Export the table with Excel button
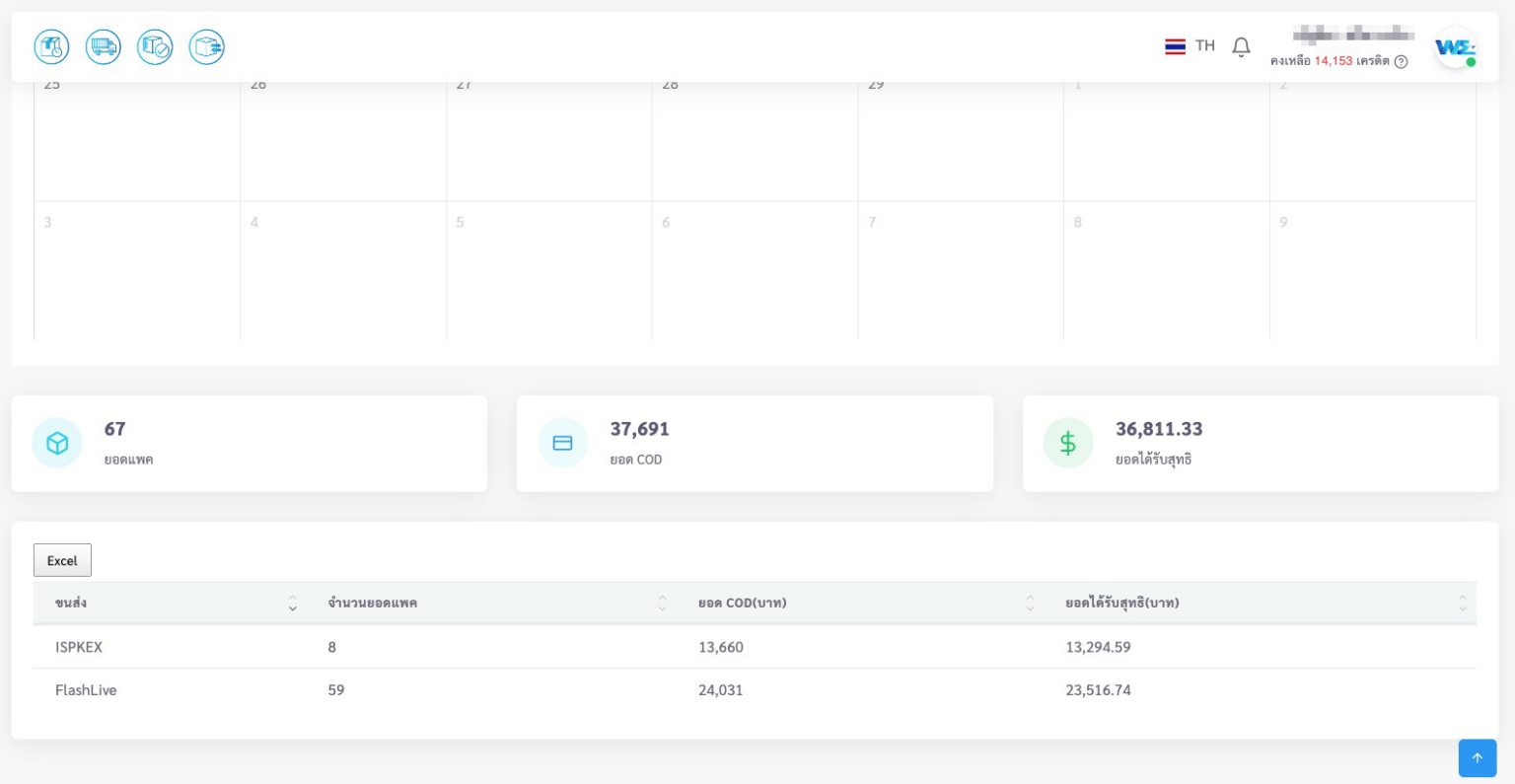This screenshot has width=1515, height=784. 62,560
